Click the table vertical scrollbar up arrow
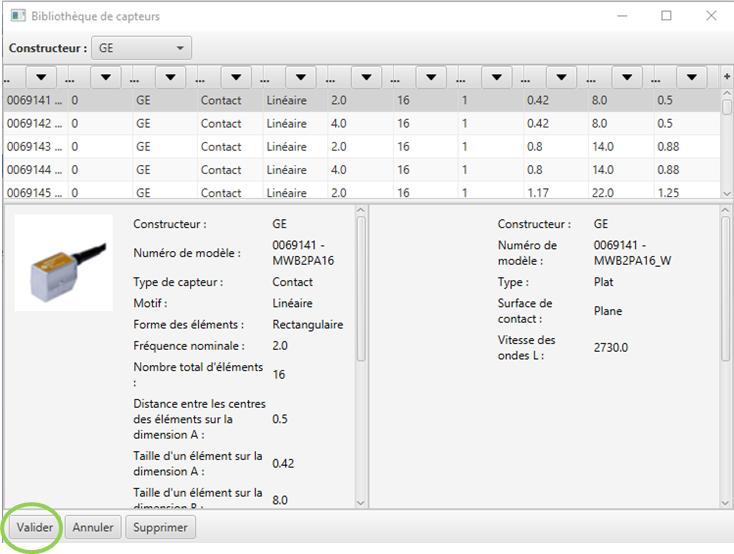 click(727, 94)
